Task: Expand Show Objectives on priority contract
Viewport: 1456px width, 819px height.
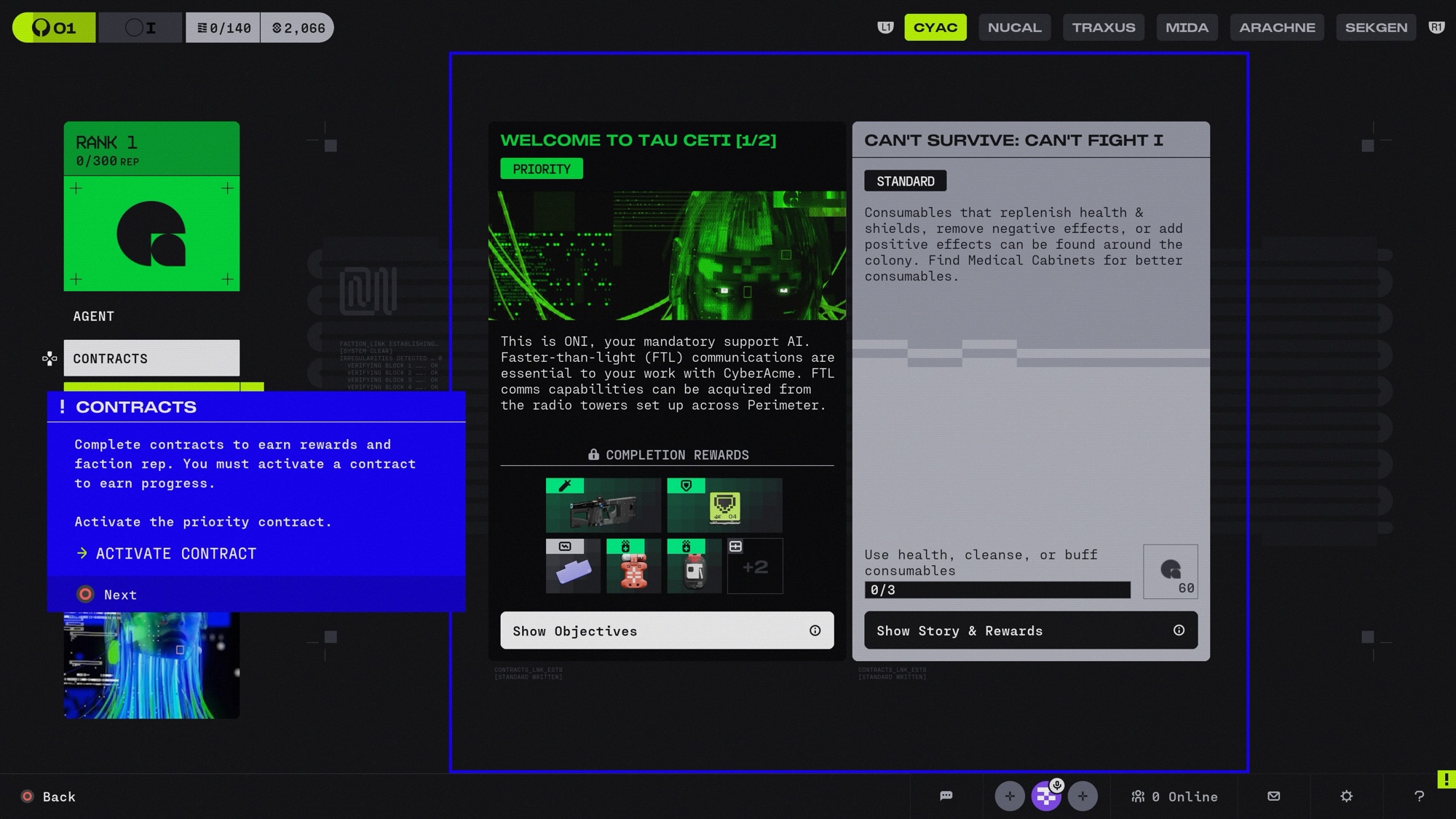Action: (666, 630)
